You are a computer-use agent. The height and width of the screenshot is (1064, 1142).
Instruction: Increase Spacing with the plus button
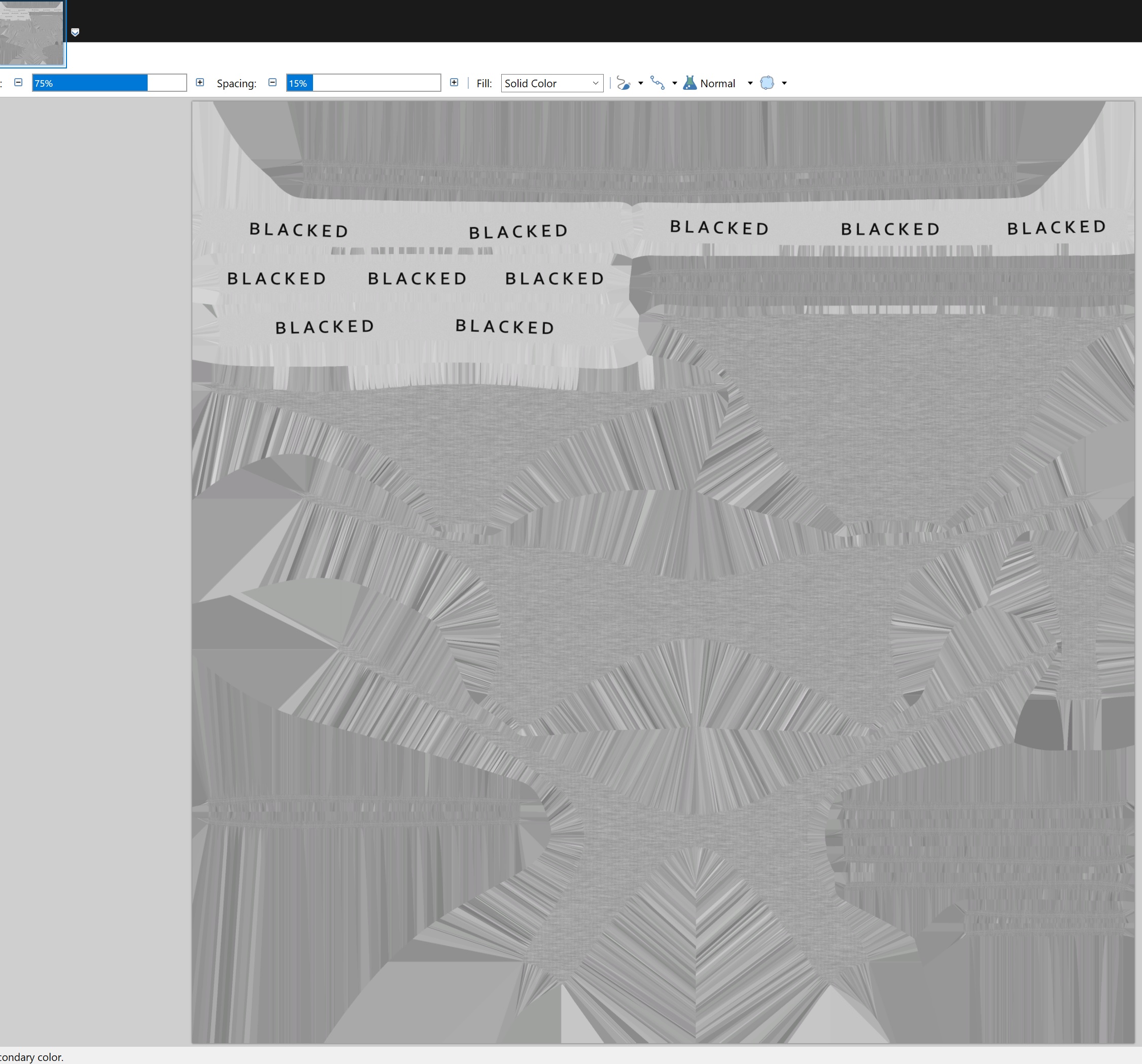pos(454,83)
